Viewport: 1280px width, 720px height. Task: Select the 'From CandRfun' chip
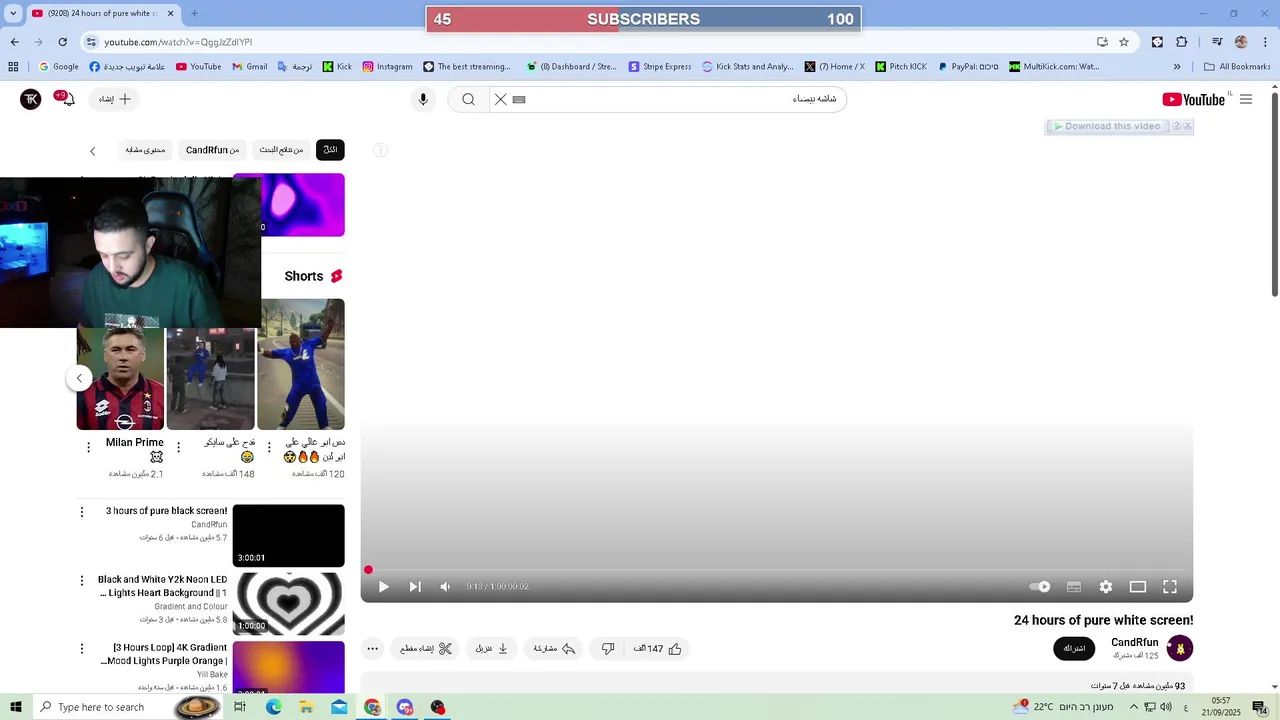click(212, 150)
